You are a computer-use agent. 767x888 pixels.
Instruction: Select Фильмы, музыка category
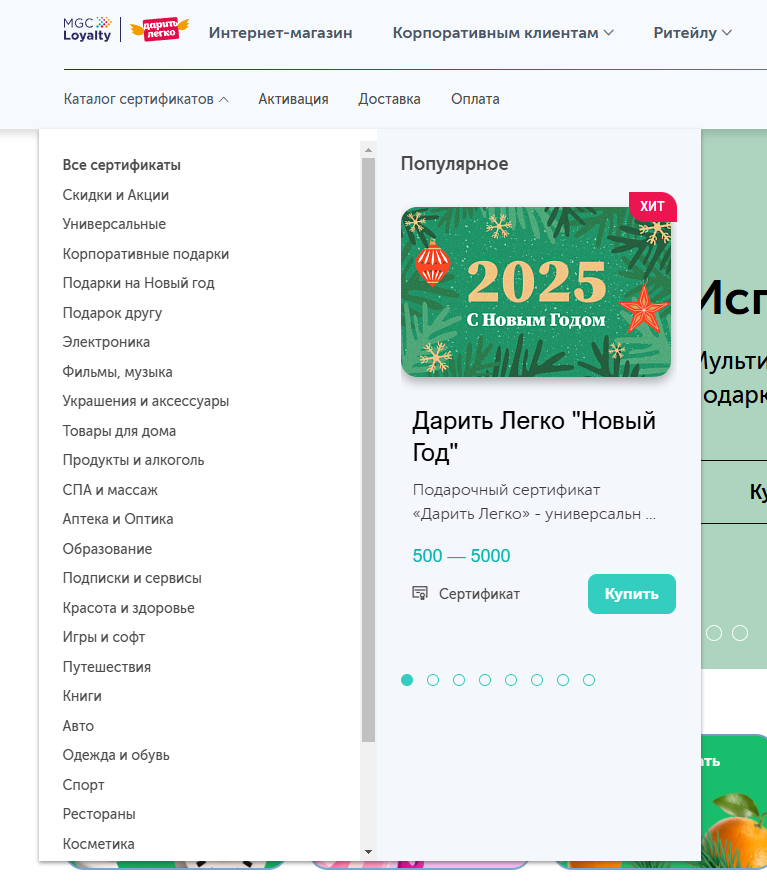[x=117, y=372]
